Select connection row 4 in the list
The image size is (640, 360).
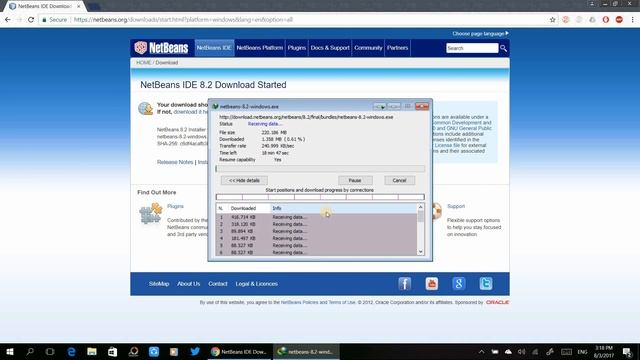[x=317, y=238]
